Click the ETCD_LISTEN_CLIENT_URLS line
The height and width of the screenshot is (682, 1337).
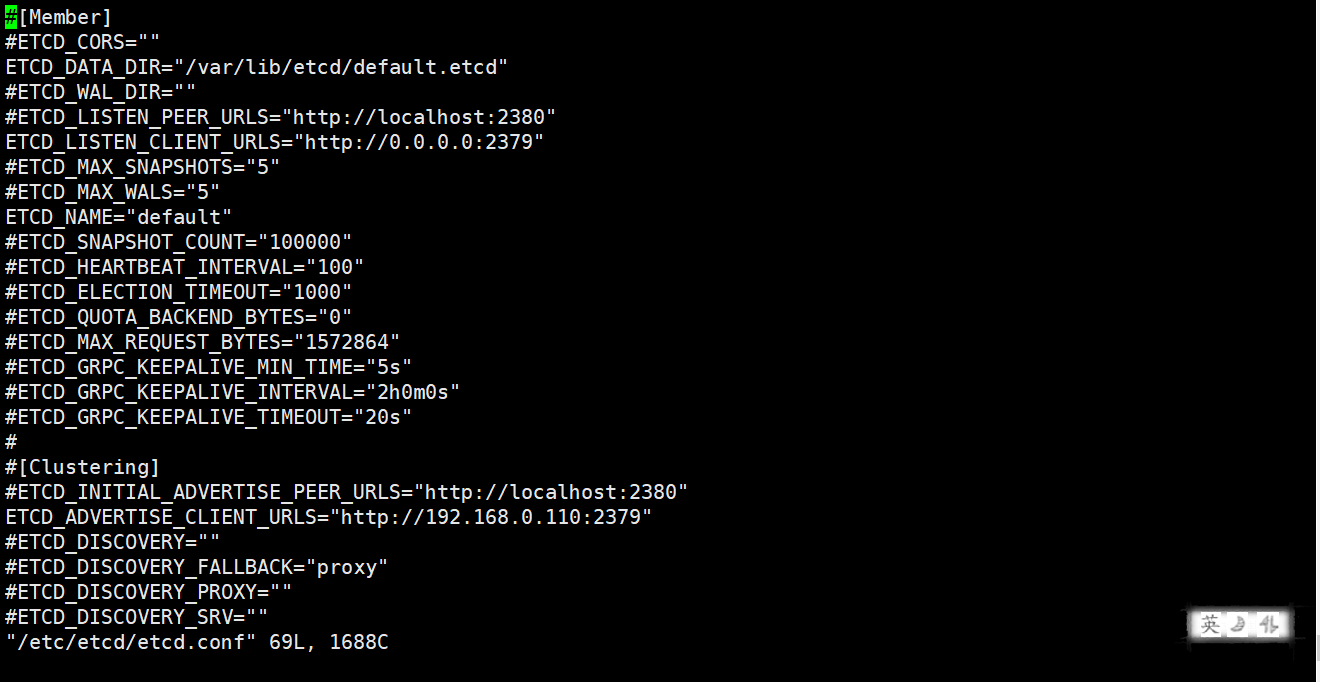pos(275,142)
